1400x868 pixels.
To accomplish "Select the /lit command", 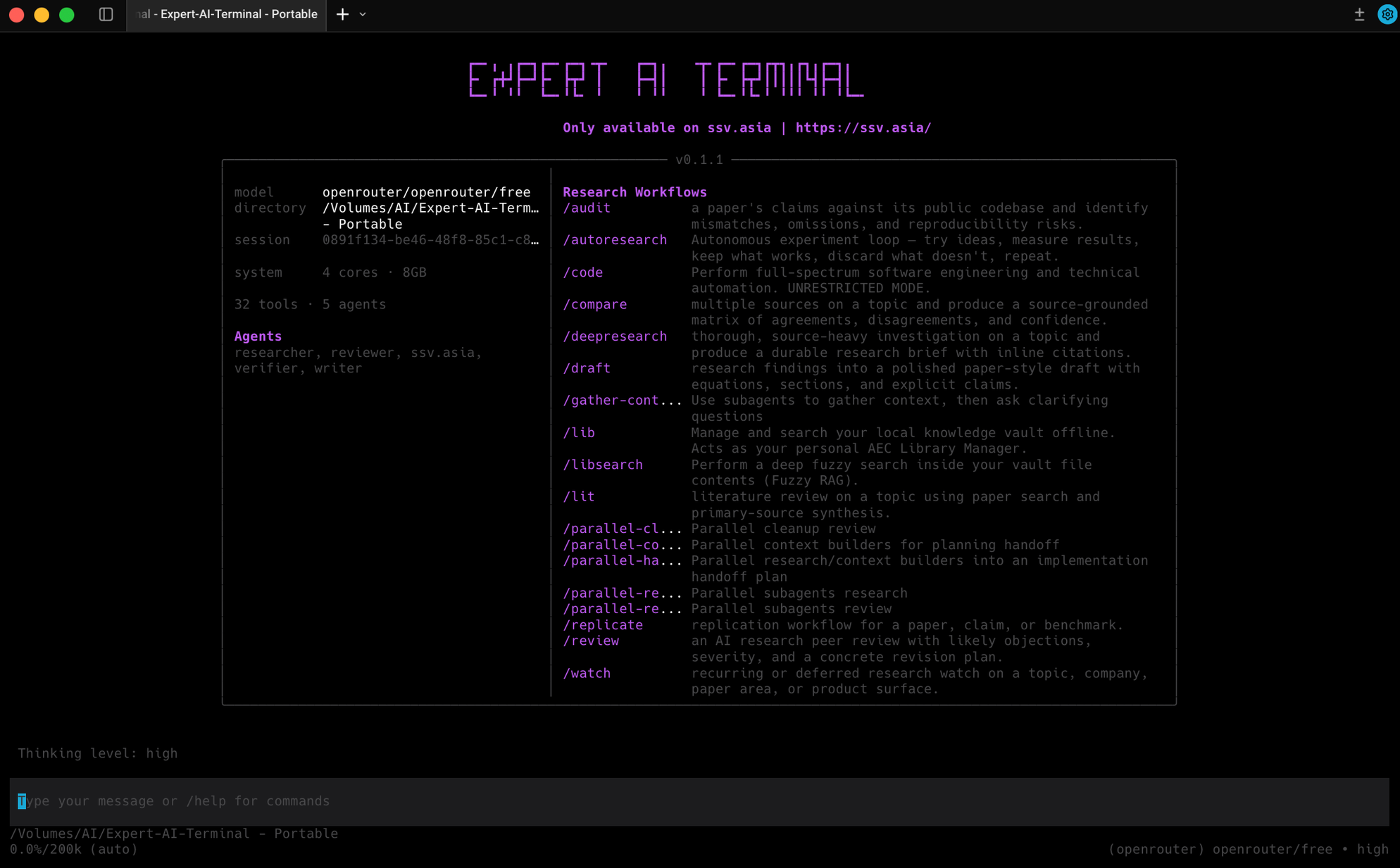I will pos(579,497).
